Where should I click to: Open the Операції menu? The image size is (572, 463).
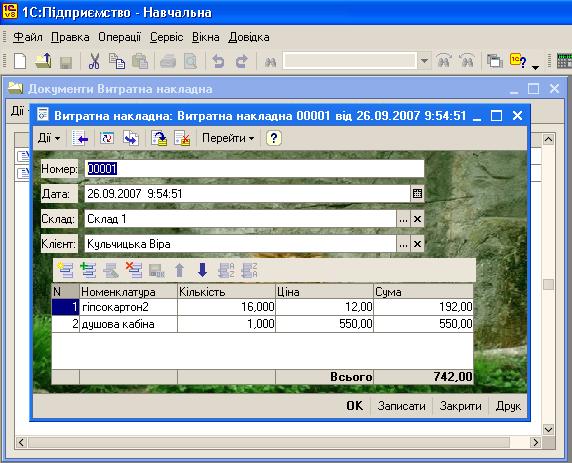coord(119,37)
